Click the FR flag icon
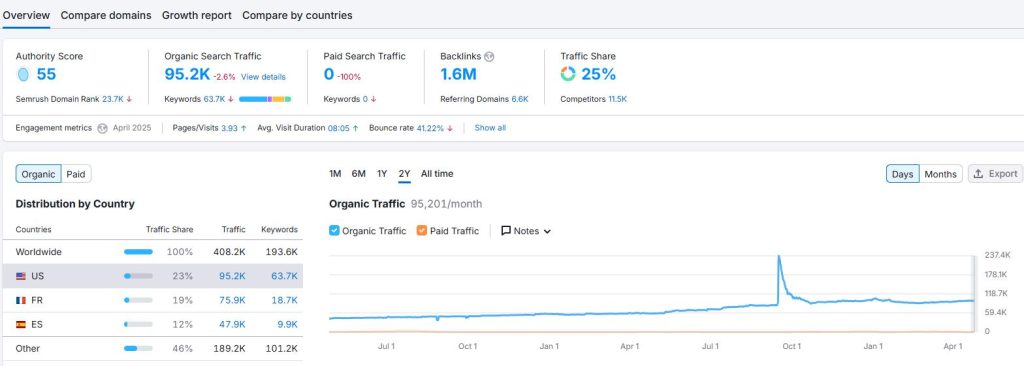 coord(21,301)
